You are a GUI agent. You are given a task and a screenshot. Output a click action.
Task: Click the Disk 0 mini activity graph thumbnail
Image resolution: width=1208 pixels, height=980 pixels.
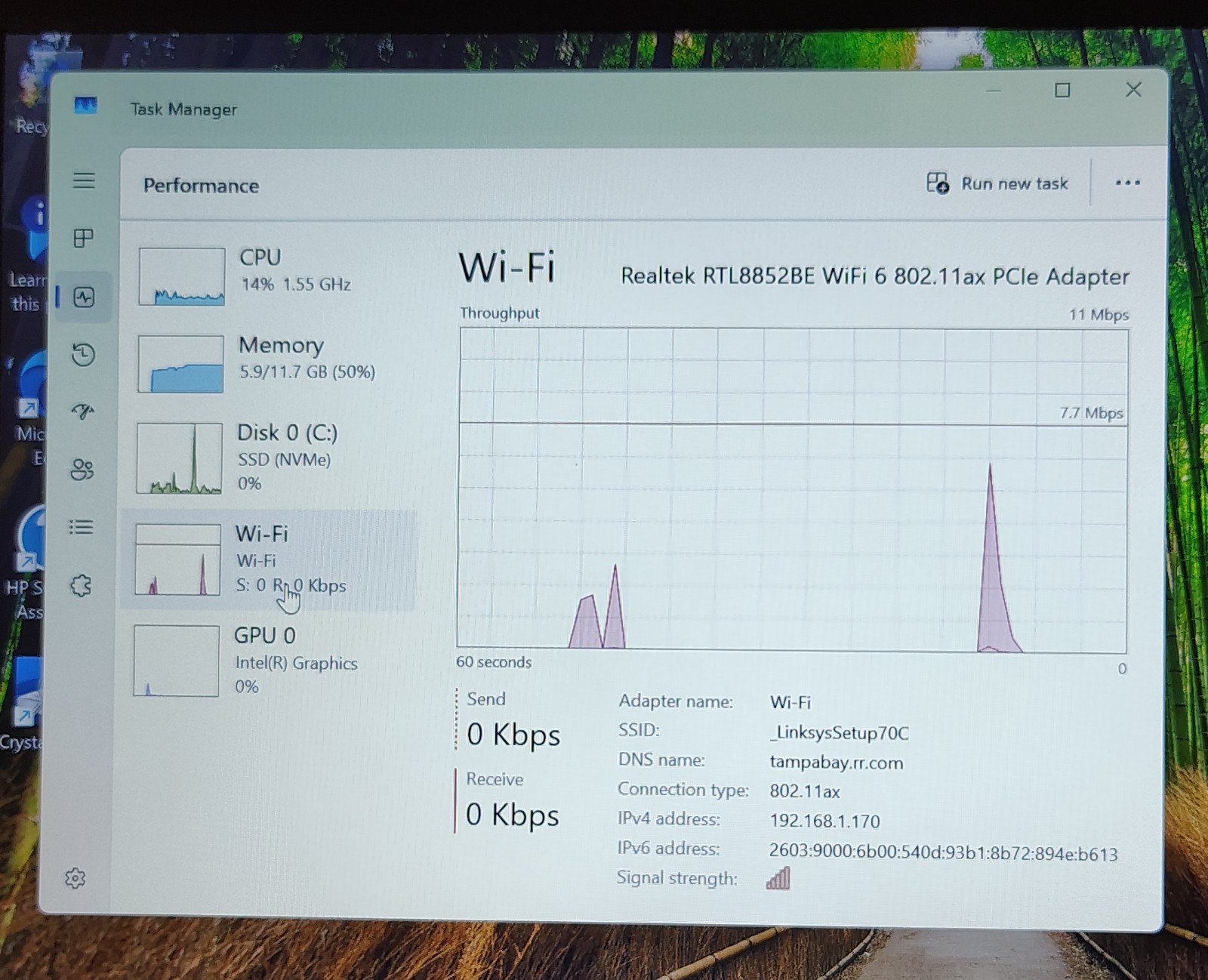[x=180, y=458]
